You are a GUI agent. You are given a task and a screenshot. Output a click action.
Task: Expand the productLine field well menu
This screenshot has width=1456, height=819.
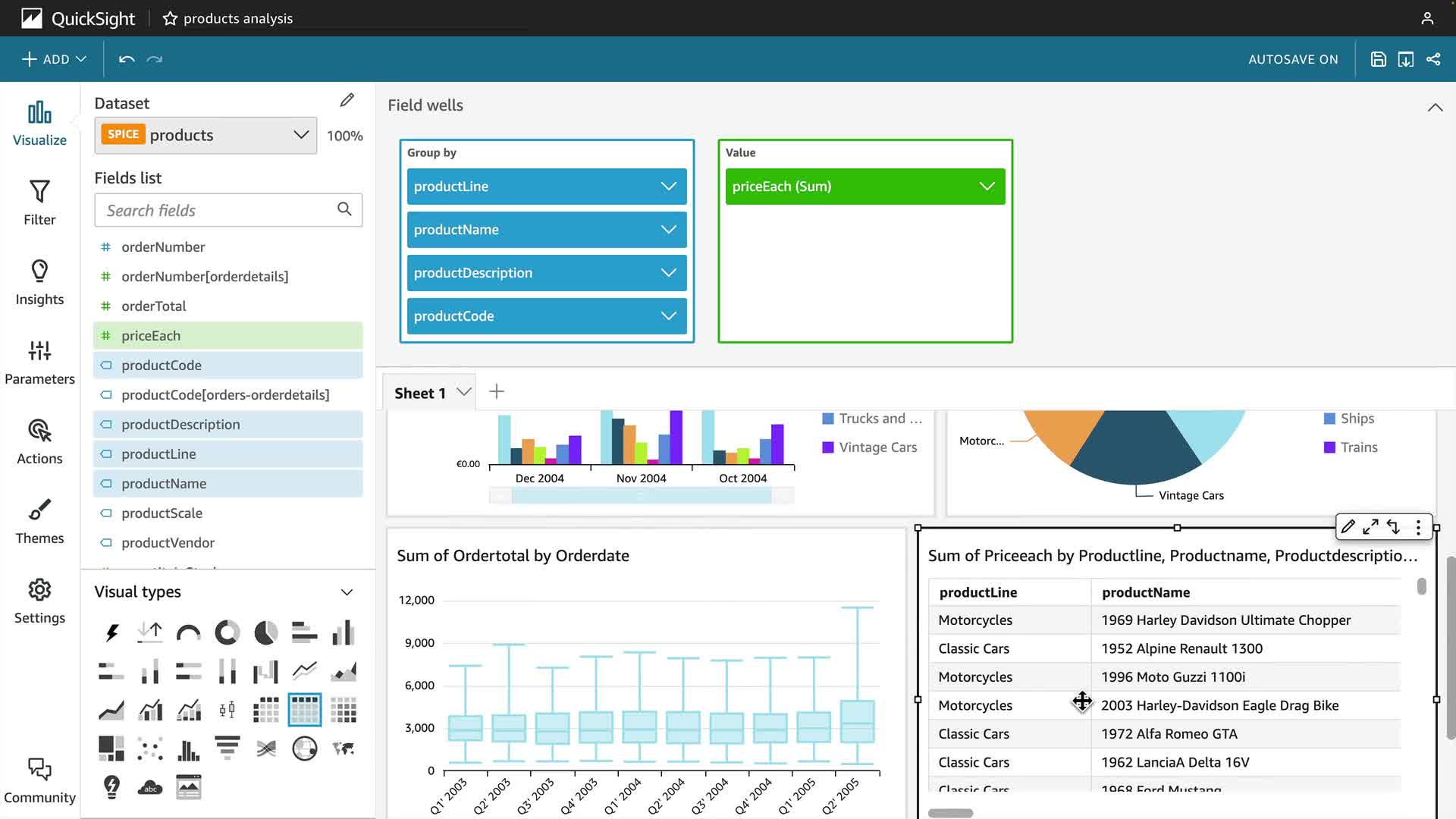tap(668, 187)
